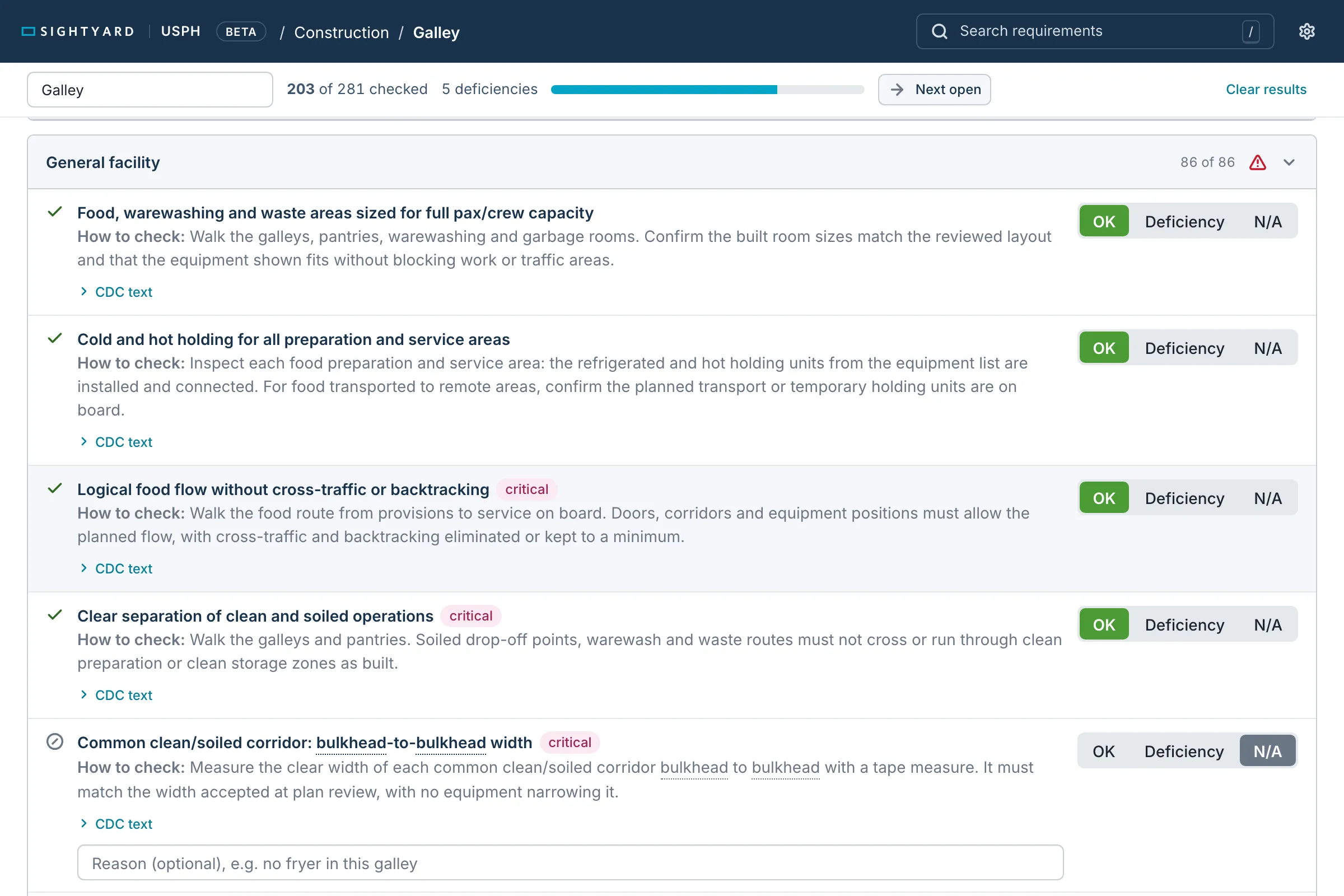Expand CDC text under Common corridor width

point(116,824)
